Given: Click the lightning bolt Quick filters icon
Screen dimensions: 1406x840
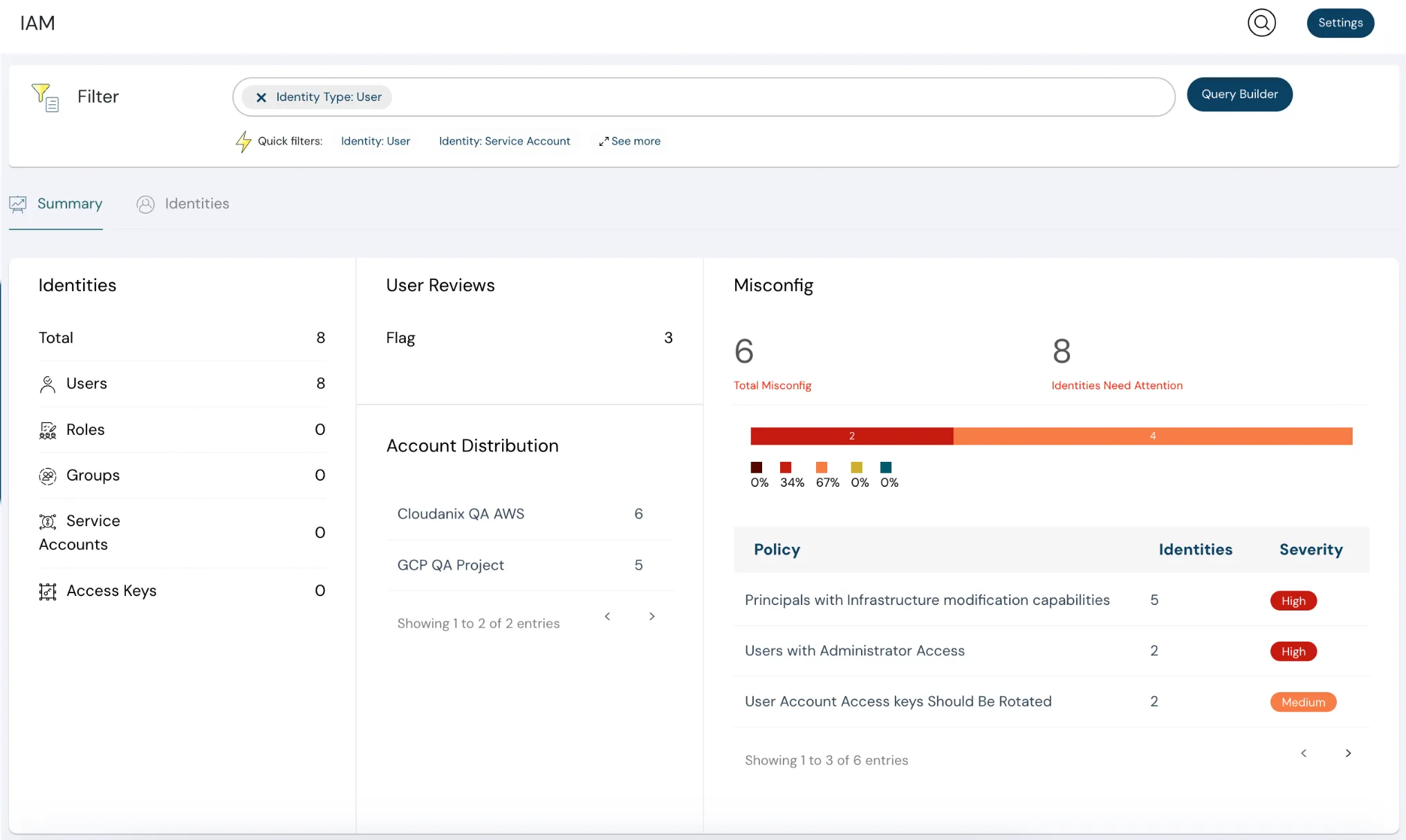Looking at the screenshot, I should coord(244,141).
